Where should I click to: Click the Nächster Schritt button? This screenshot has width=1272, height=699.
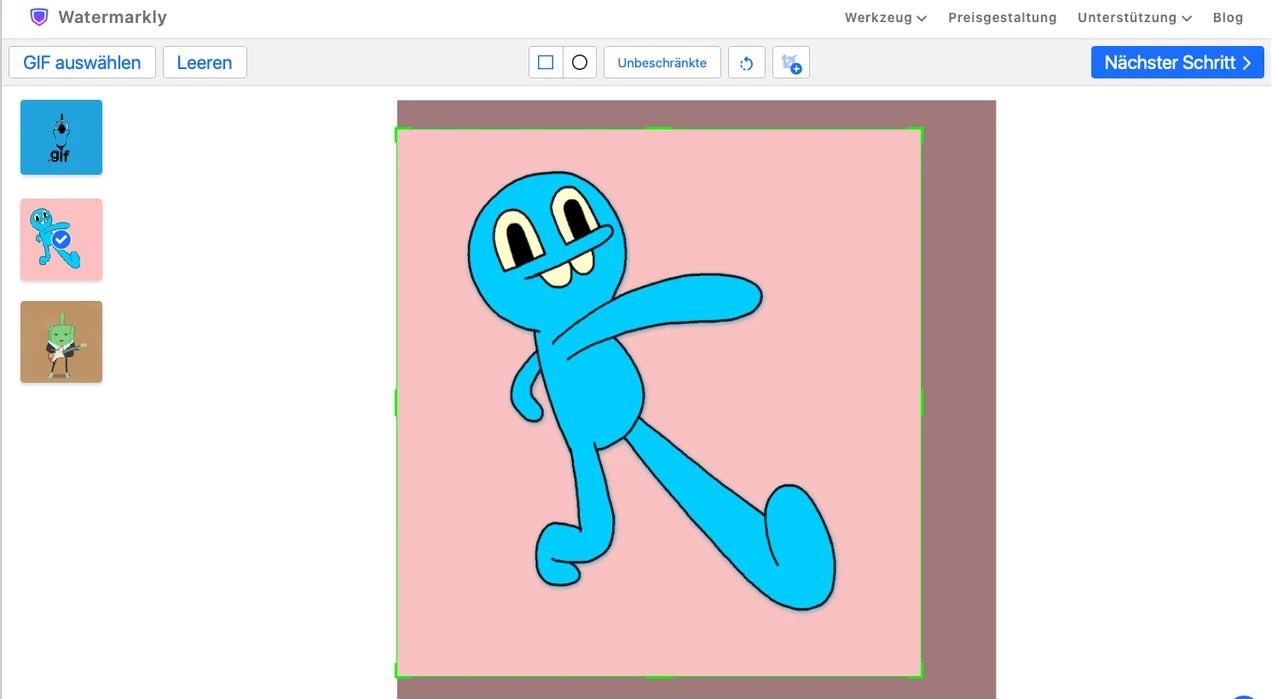1177,62
